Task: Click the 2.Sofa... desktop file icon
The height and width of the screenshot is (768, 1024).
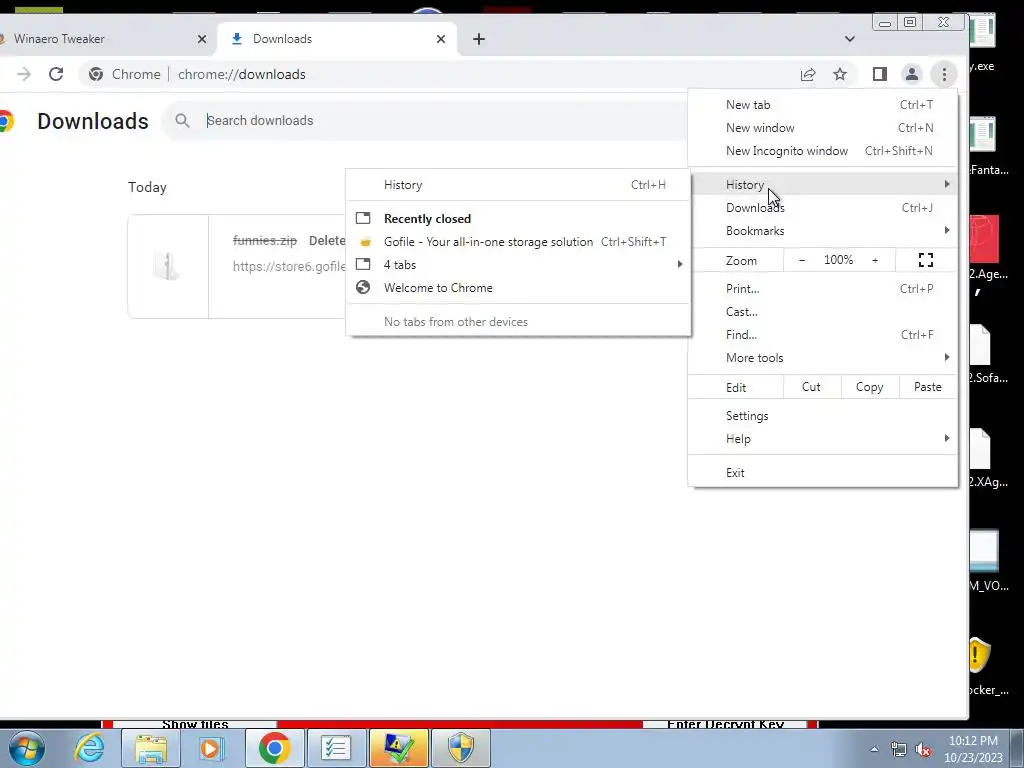Action: tap(981, 345)
